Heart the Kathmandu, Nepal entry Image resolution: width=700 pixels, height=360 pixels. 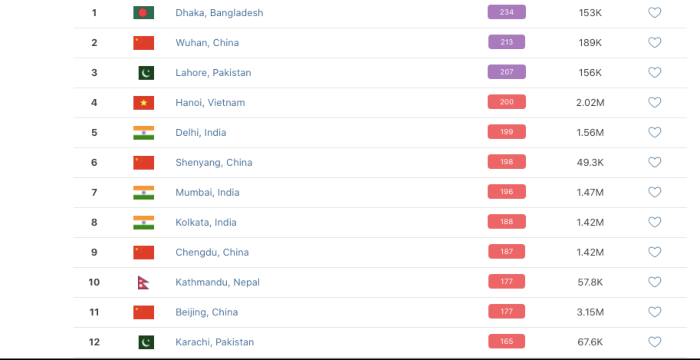coord(654,282)
